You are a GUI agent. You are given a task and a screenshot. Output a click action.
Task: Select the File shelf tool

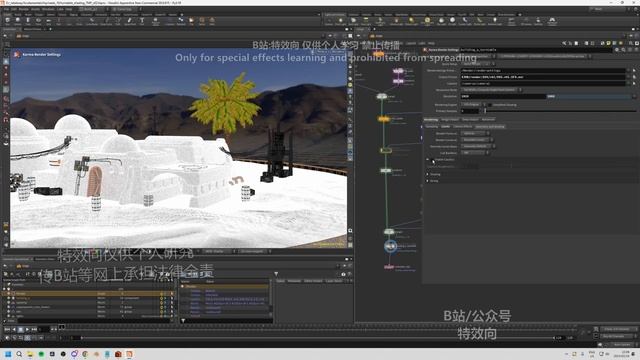(191, 21)
